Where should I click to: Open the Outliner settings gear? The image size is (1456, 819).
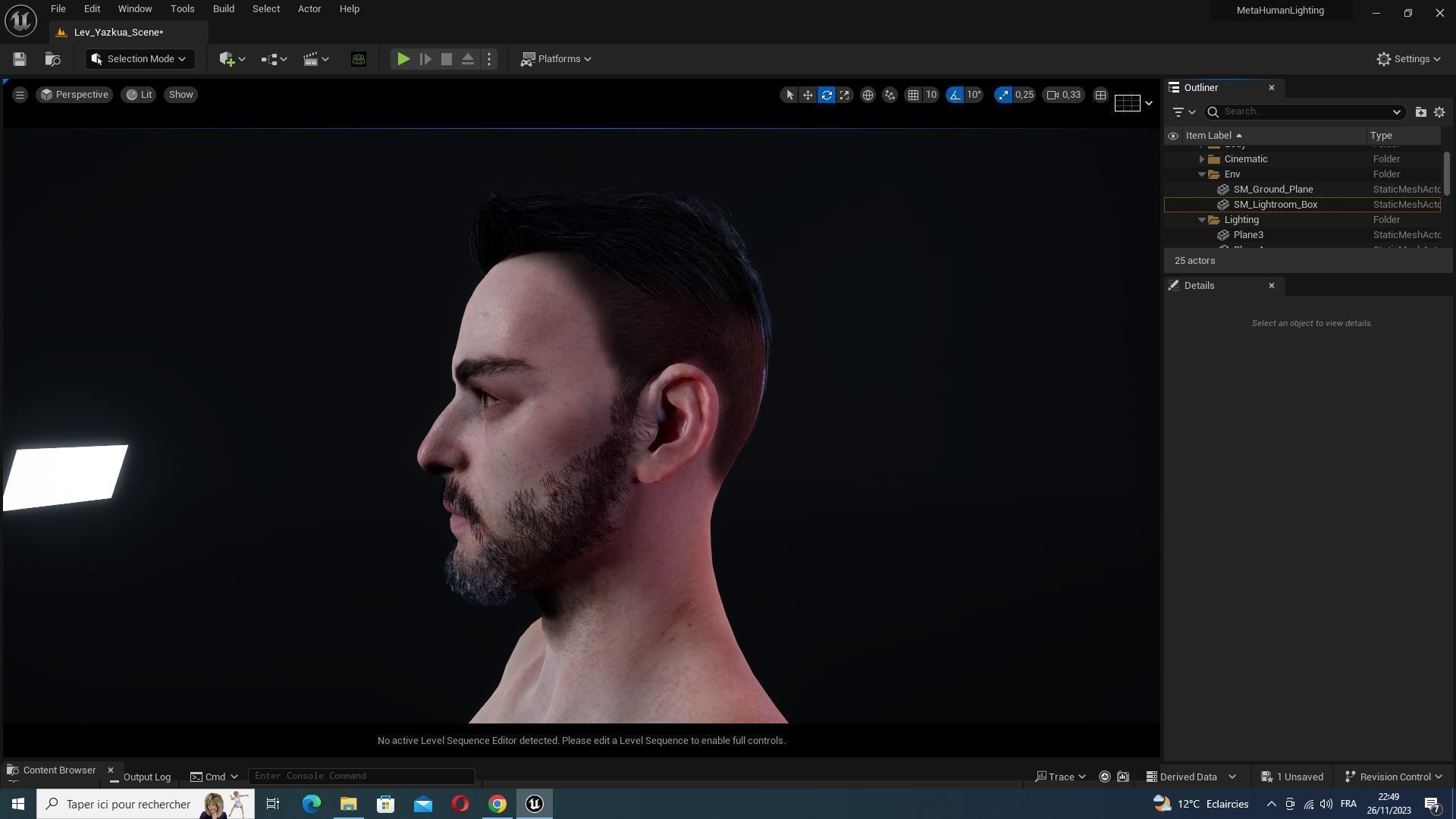1439,112
